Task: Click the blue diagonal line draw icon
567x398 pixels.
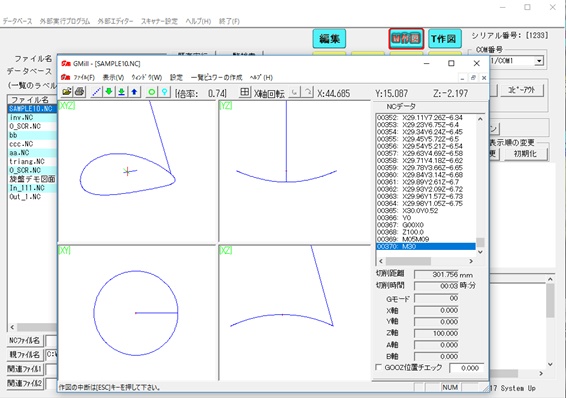Action: coord(96,92)
